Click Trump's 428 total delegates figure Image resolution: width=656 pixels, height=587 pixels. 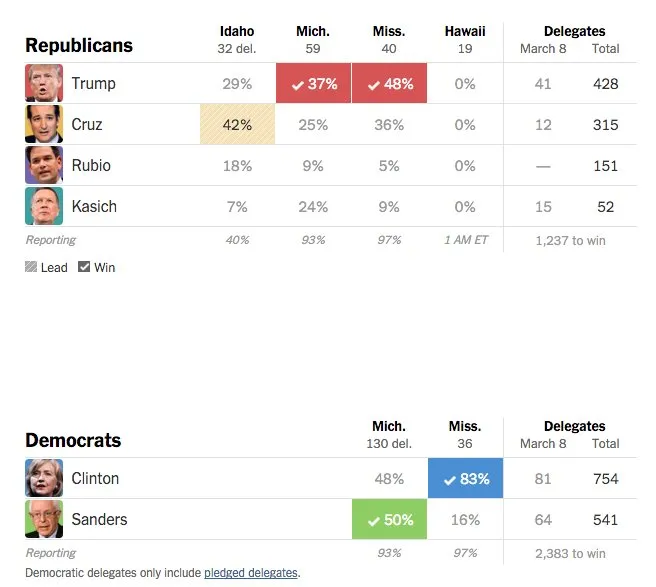click(x=605, y=84)
